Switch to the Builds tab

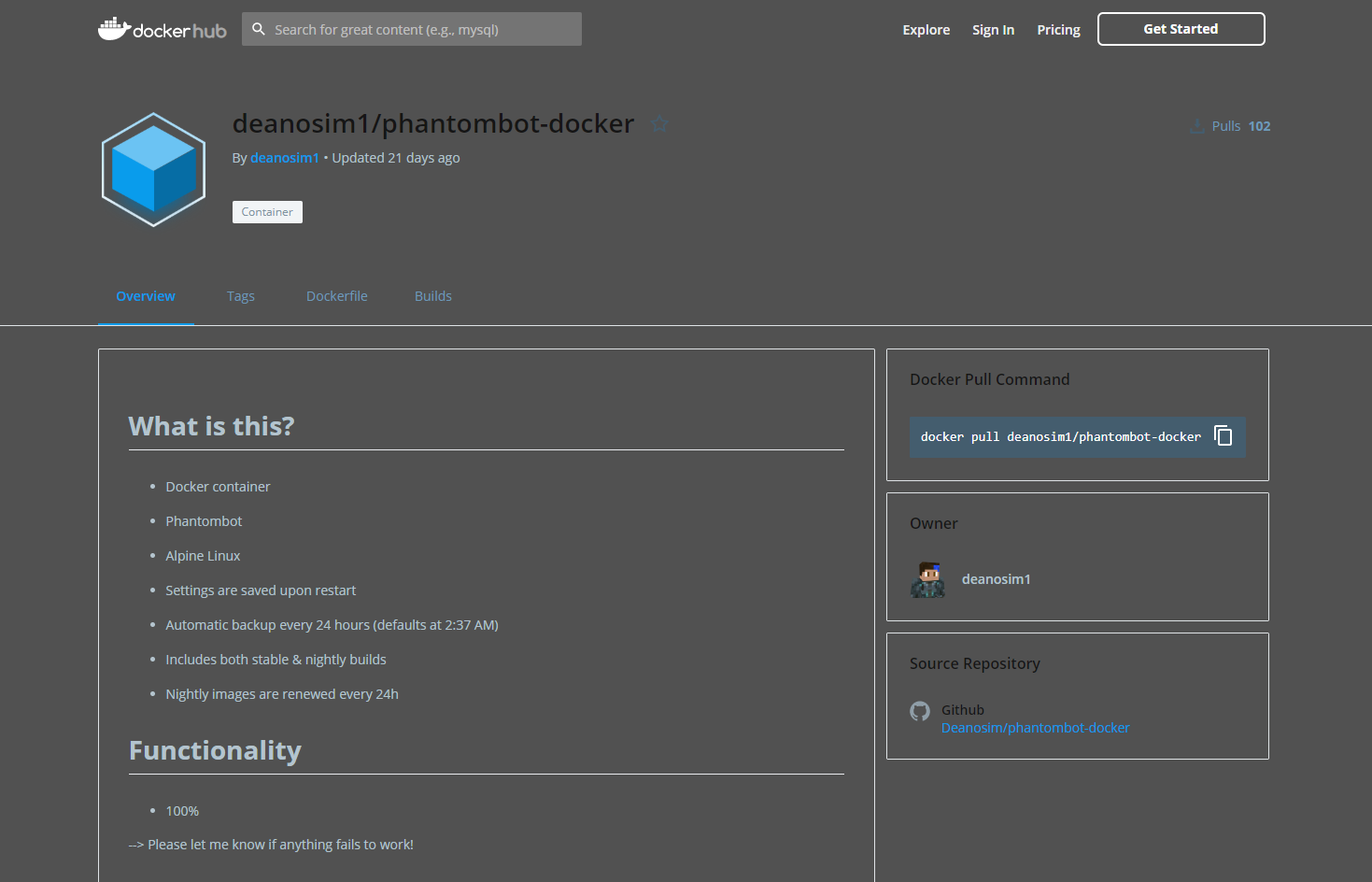click(433, 296)
